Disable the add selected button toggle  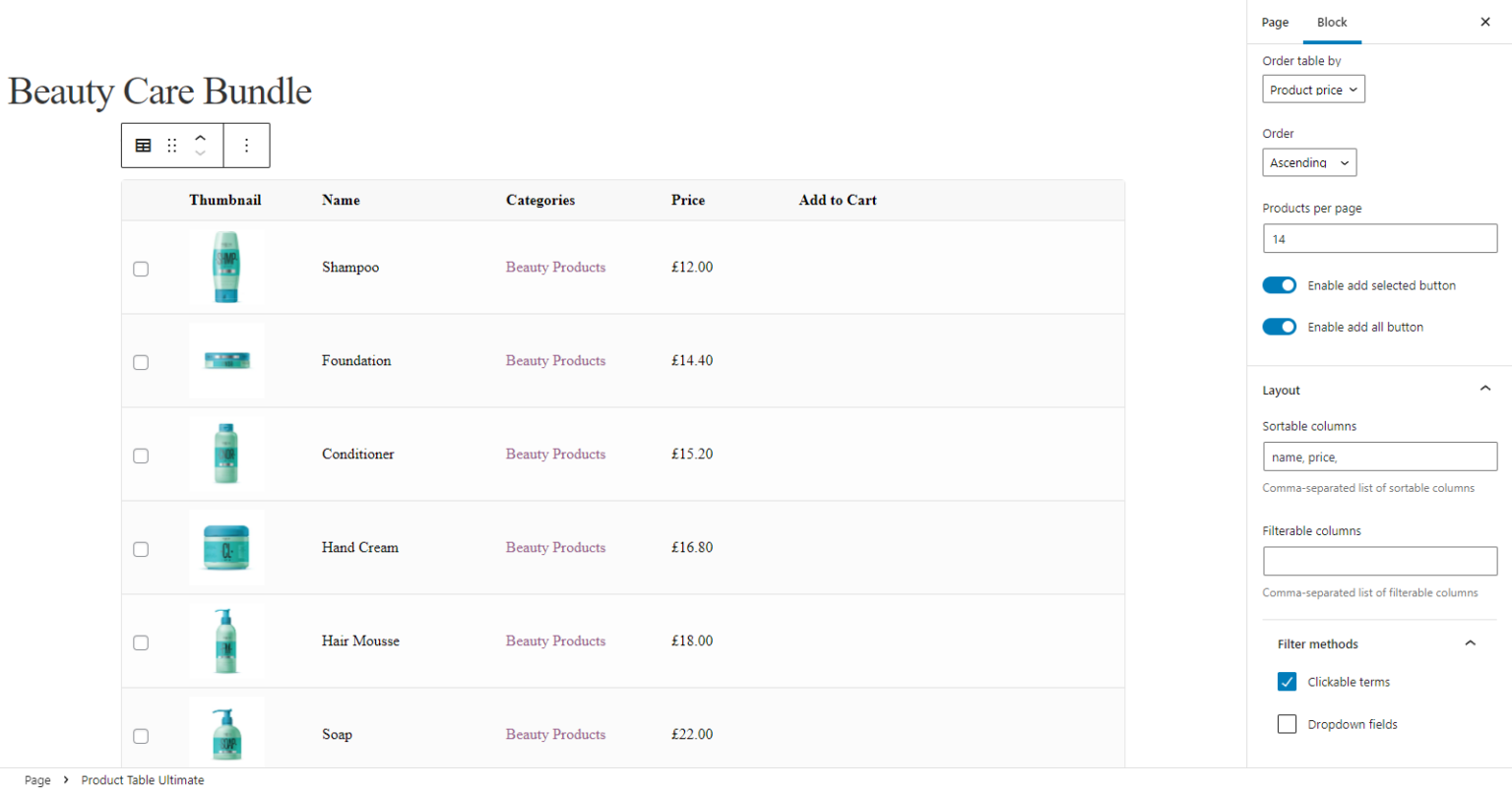coord(1280,284)
